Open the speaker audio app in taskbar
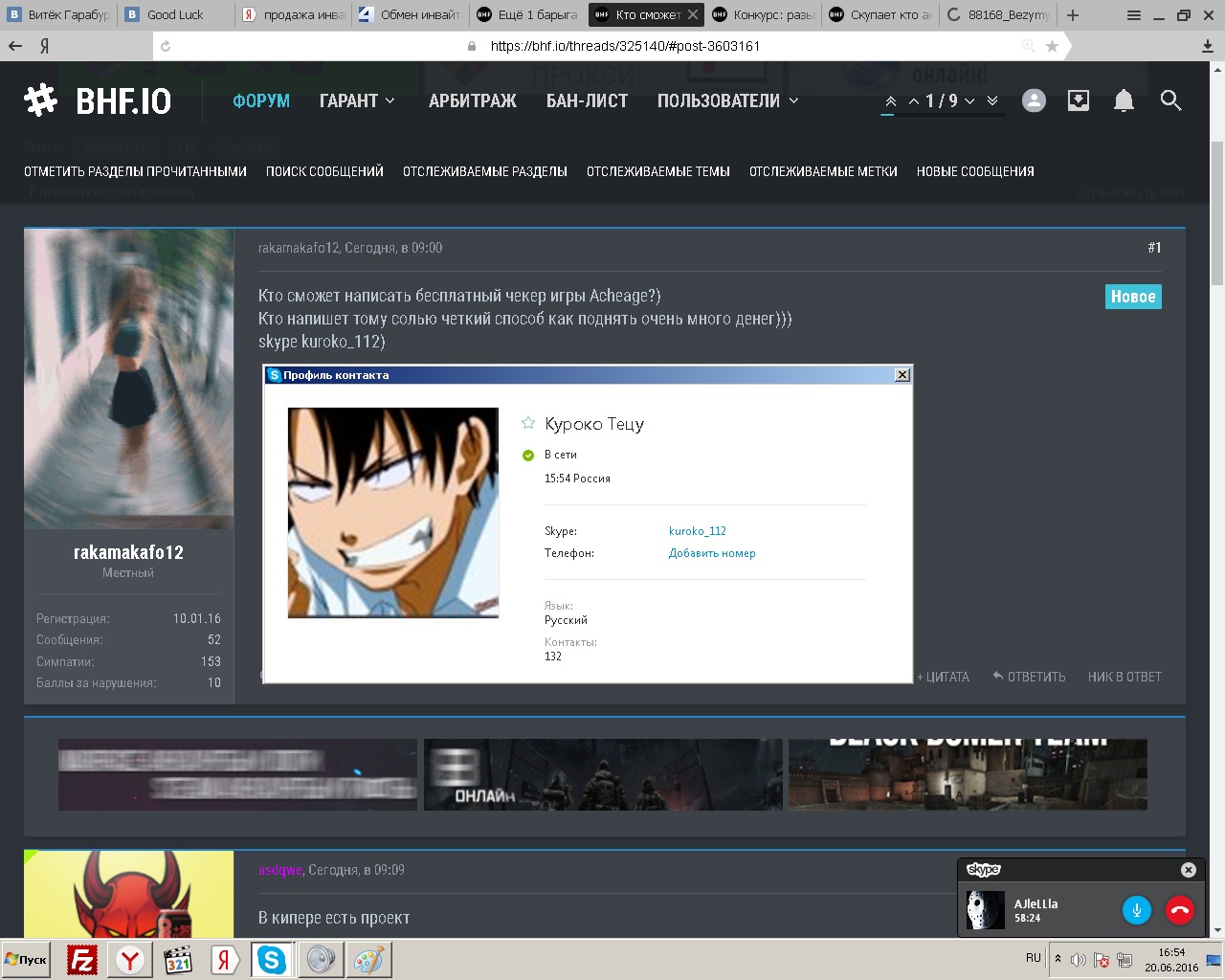This screenshot has width=1225, height=980. click(321, 960)
